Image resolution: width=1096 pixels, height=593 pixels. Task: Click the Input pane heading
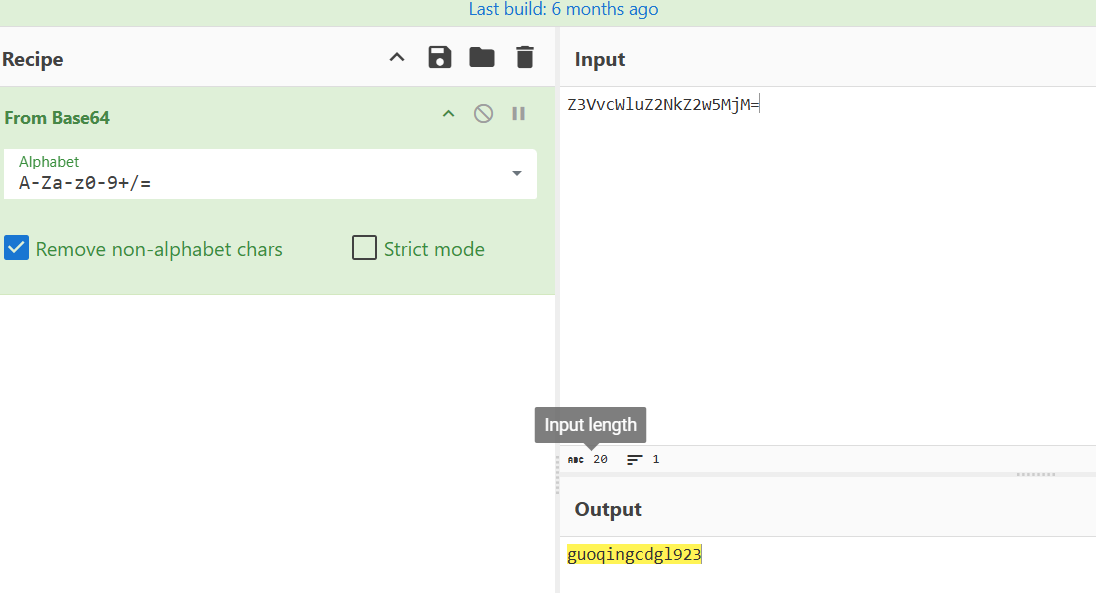tap(600, 59)
